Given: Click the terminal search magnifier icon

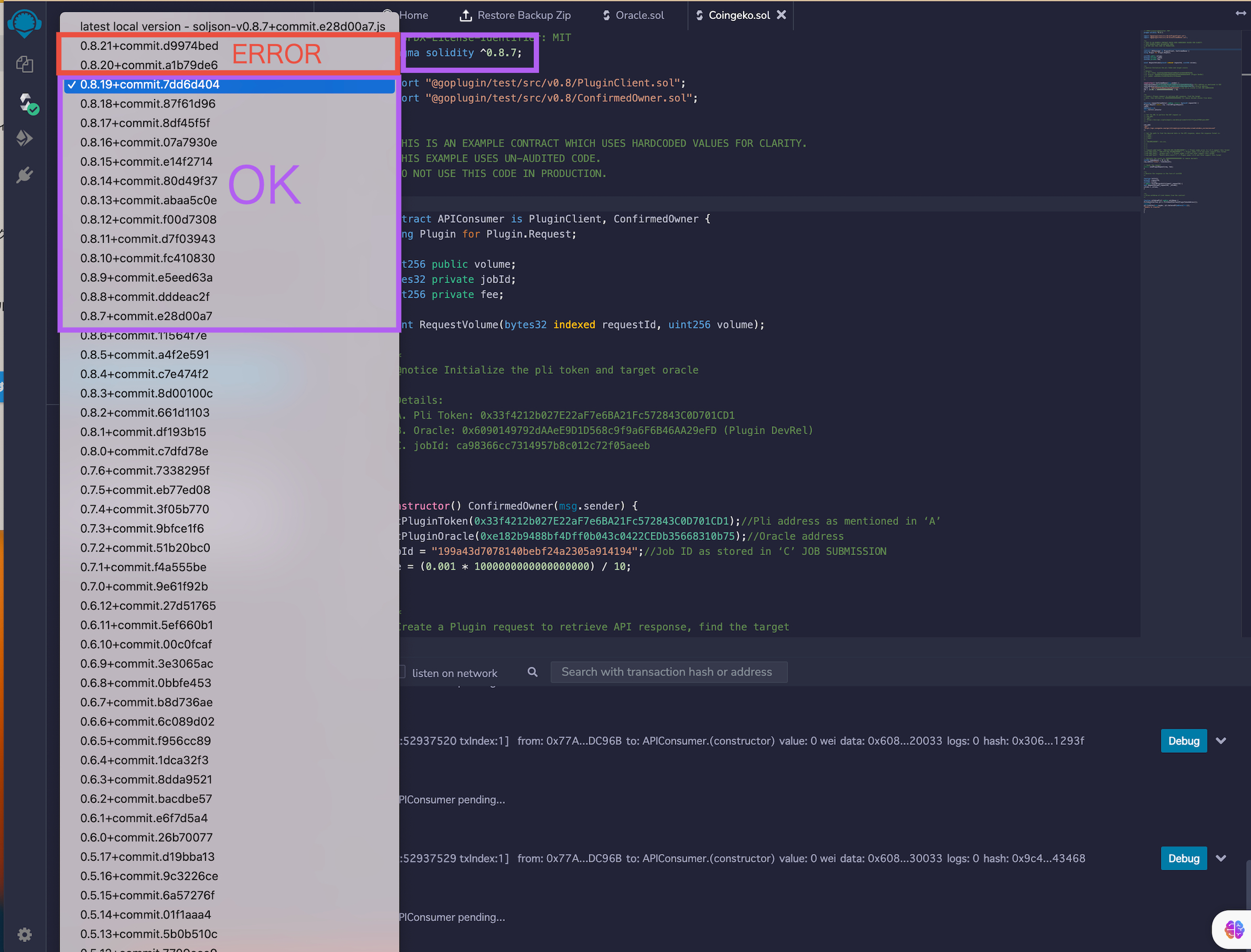Looking at the screenshot, I should tap(532, 672).
